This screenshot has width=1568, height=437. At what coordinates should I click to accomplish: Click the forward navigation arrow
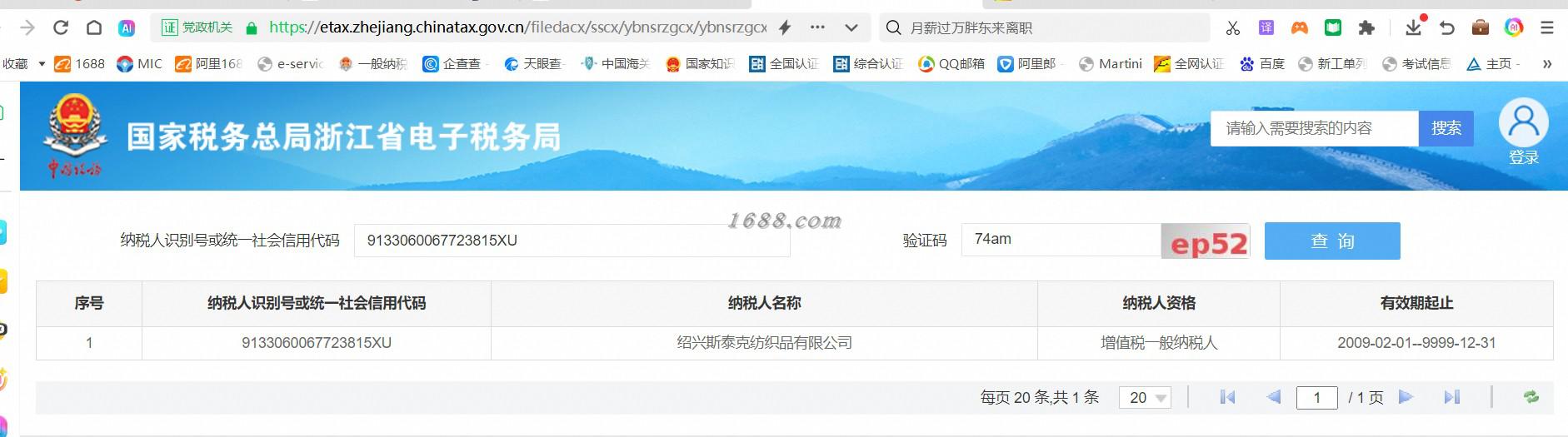coord(27,27)
